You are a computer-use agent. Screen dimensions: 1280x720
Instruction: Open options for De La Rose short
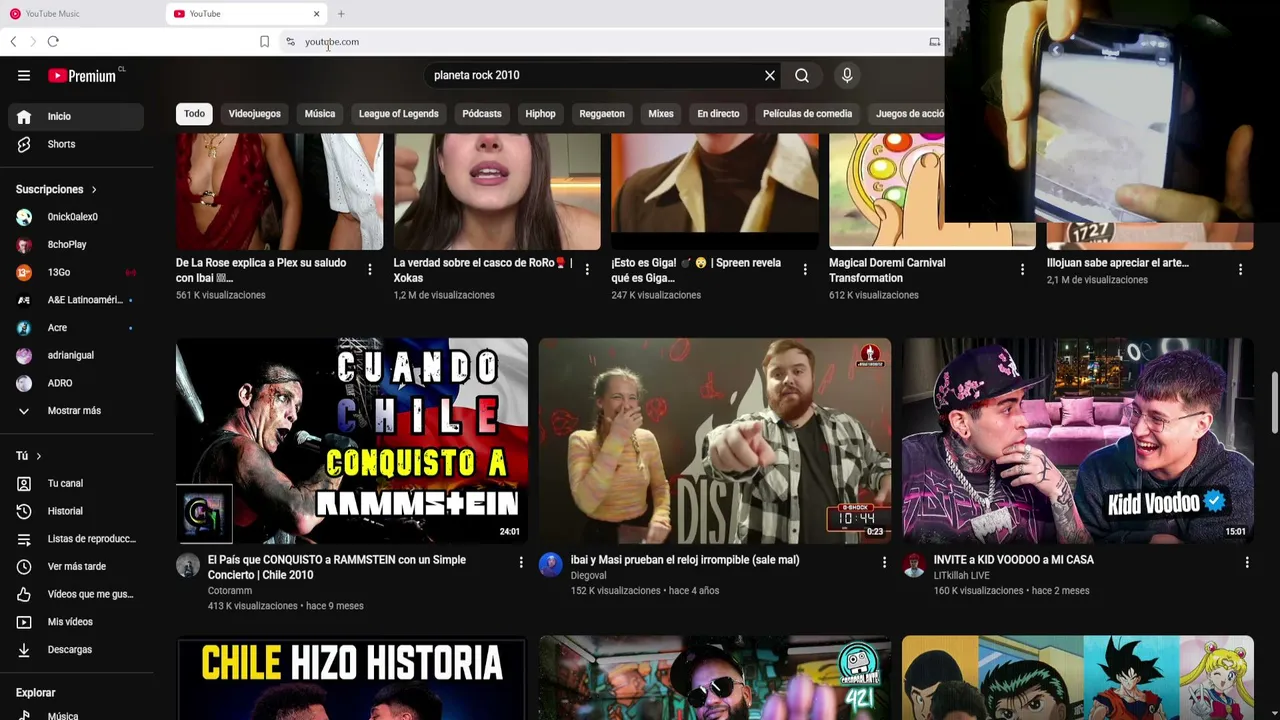370,269
